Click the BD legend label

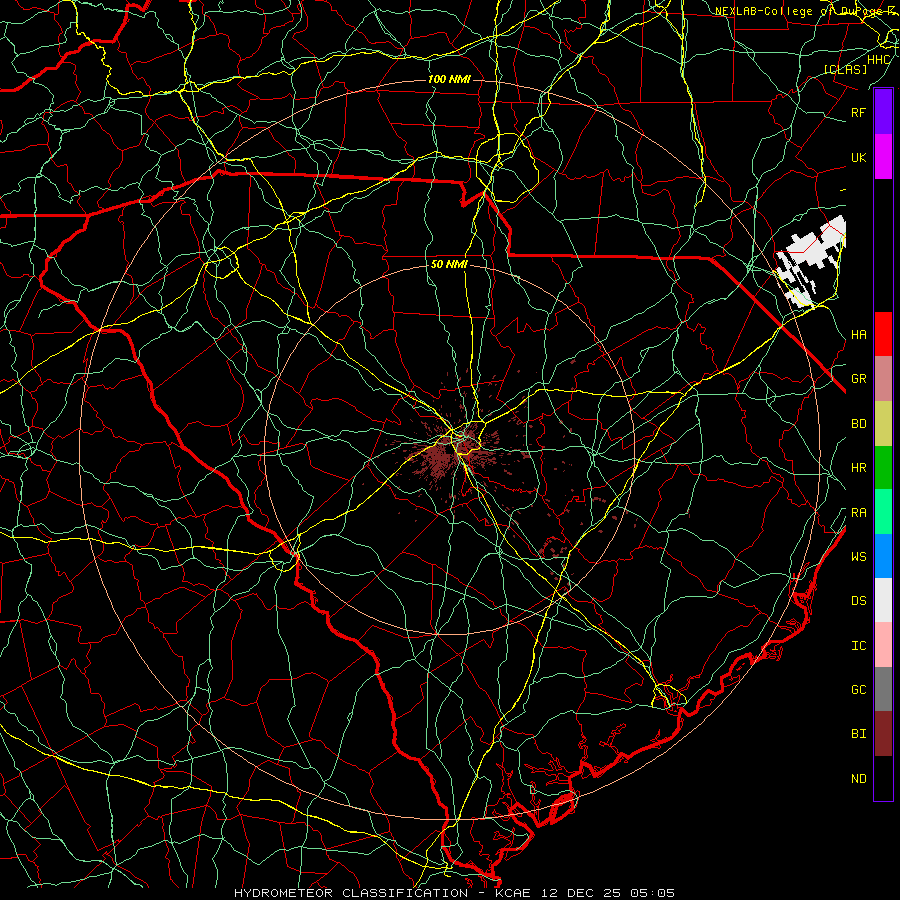858,424
